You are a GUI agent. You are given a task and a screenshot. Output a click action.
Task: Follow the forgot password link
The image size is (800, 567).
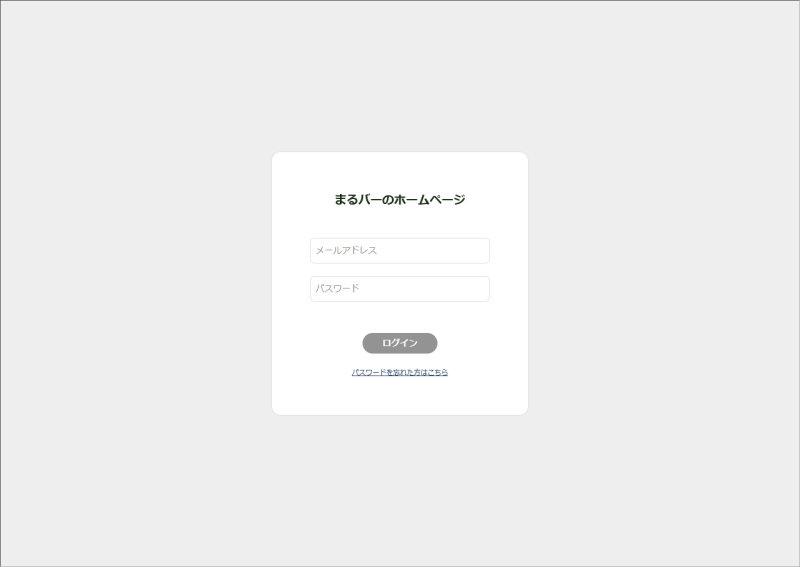click(399, 373)
